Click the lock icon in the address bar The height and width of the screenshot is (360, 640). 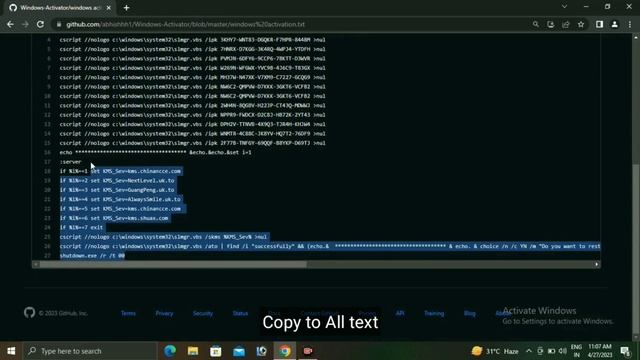(59, 24)
